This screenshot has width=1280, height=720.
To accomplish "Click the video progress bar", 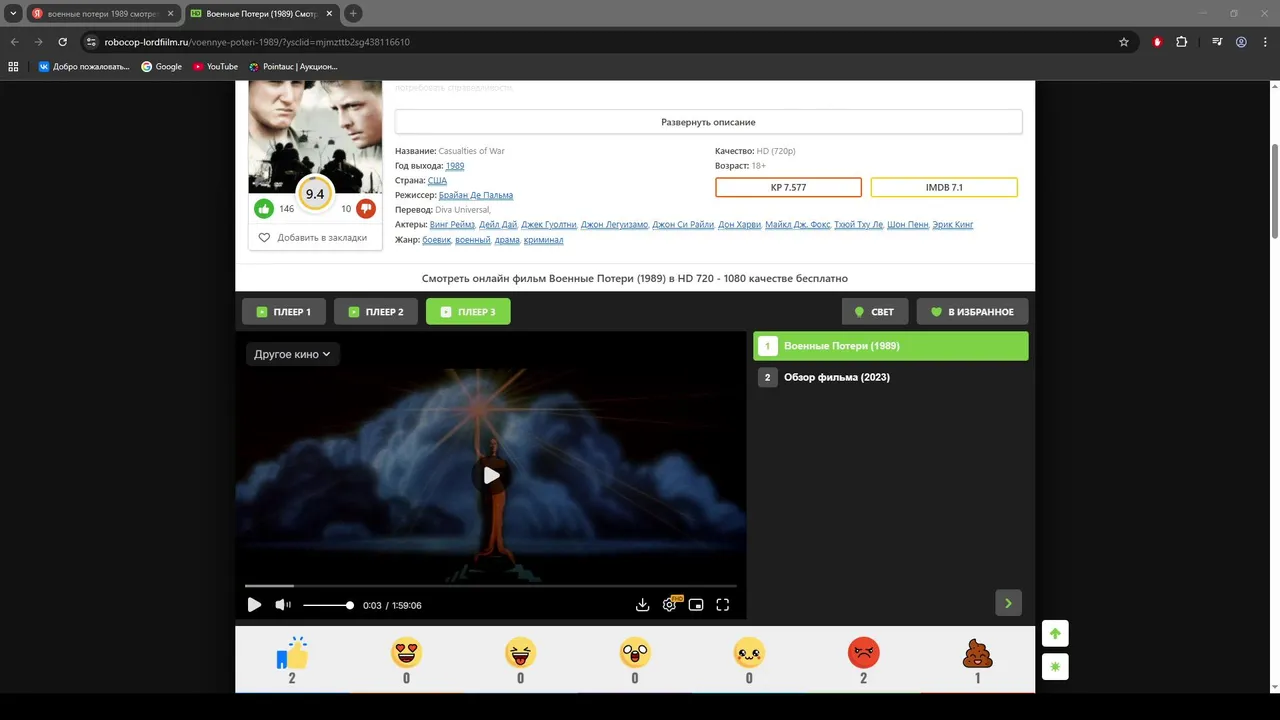I will [491, 586].
